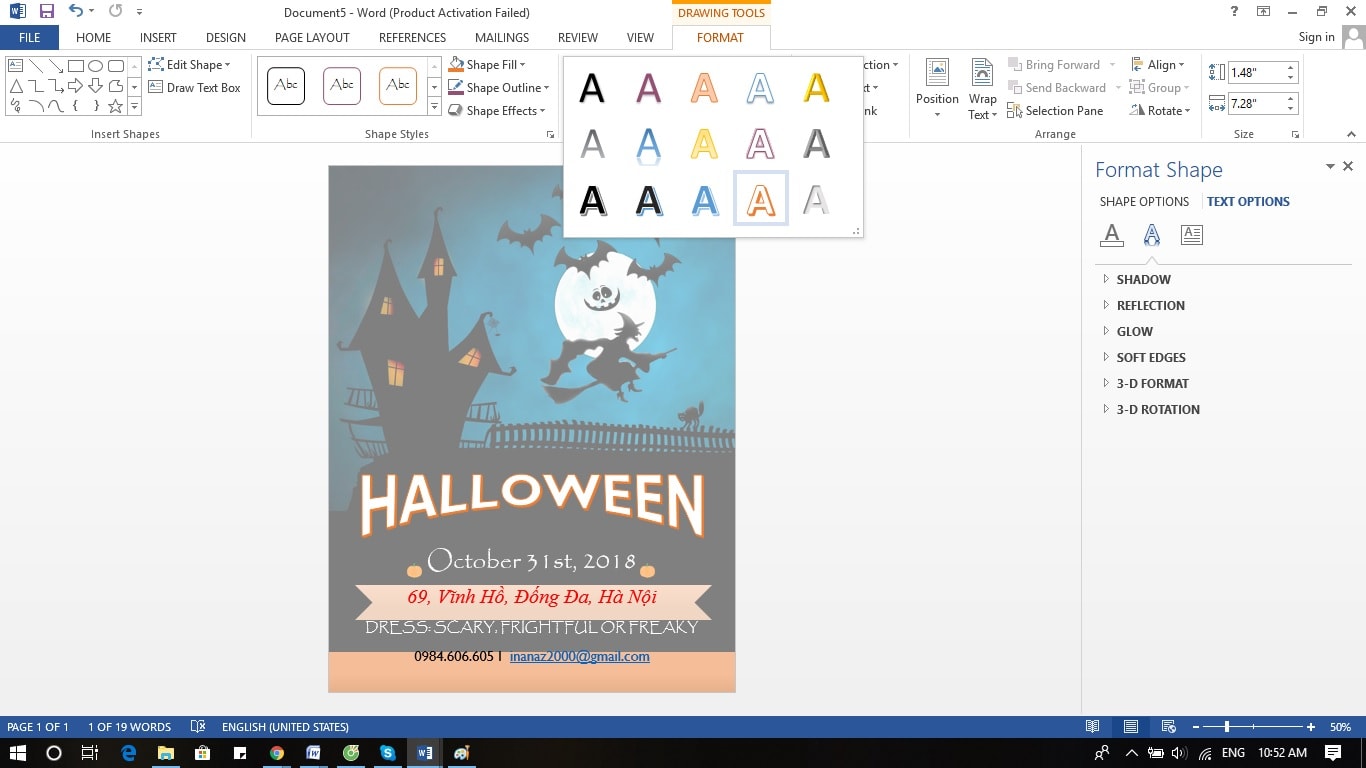The width and height of the screenshot is (1366, 768).
Task: Open the Shape Fill dropdown
Action: (x=494, y=65)
